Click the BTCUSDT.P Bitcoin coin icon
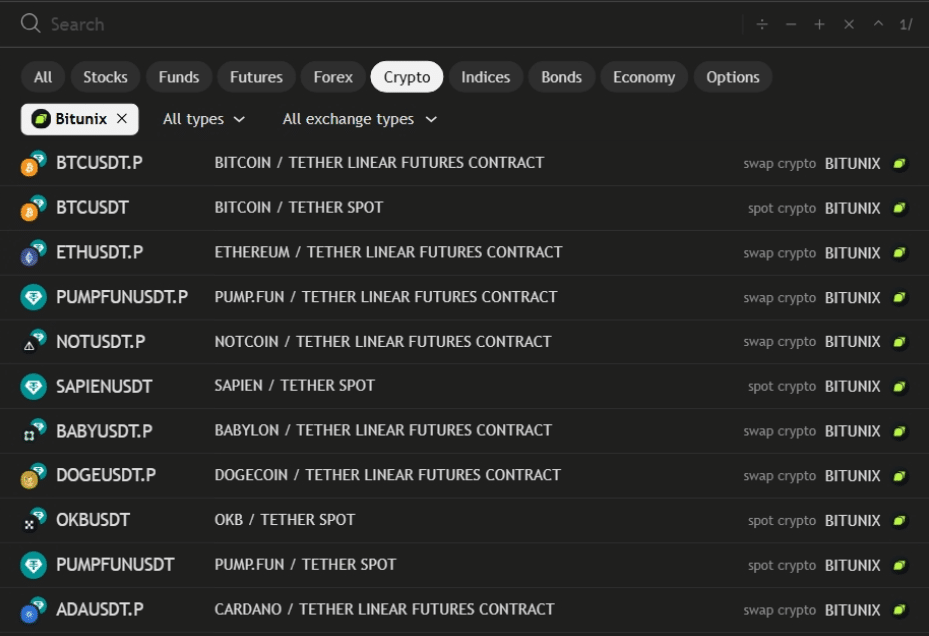 [29, 168]
